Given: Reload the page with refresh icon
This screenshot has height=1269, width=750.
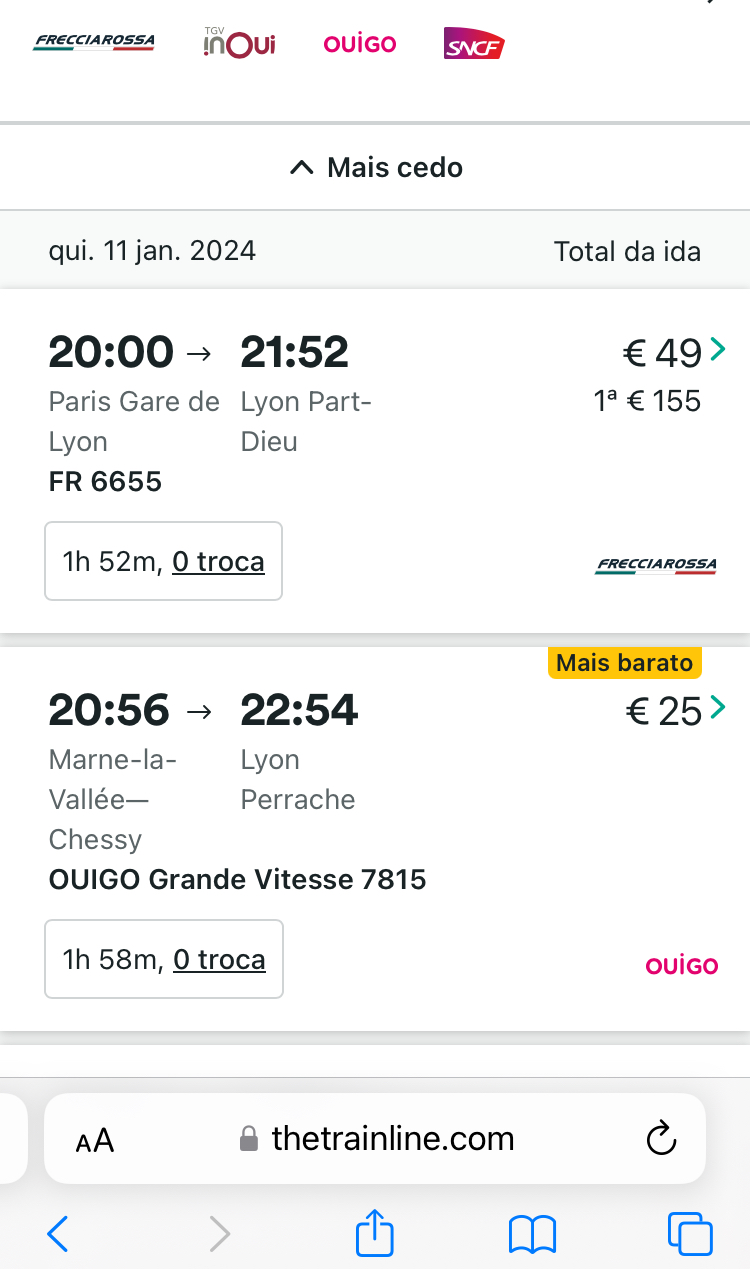Looking at the screenshot, I should (661, 1139).
